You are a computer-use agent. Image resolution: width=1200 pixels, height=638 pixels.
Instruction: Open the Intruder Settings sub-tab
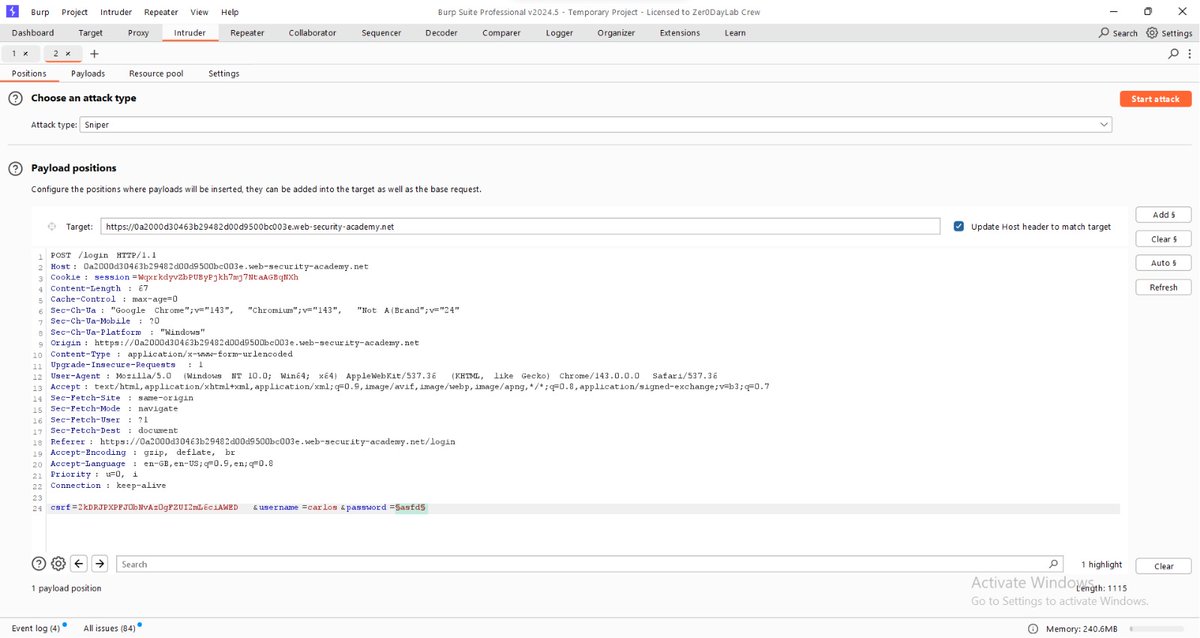pyautogui.click(x=223, y=73)
